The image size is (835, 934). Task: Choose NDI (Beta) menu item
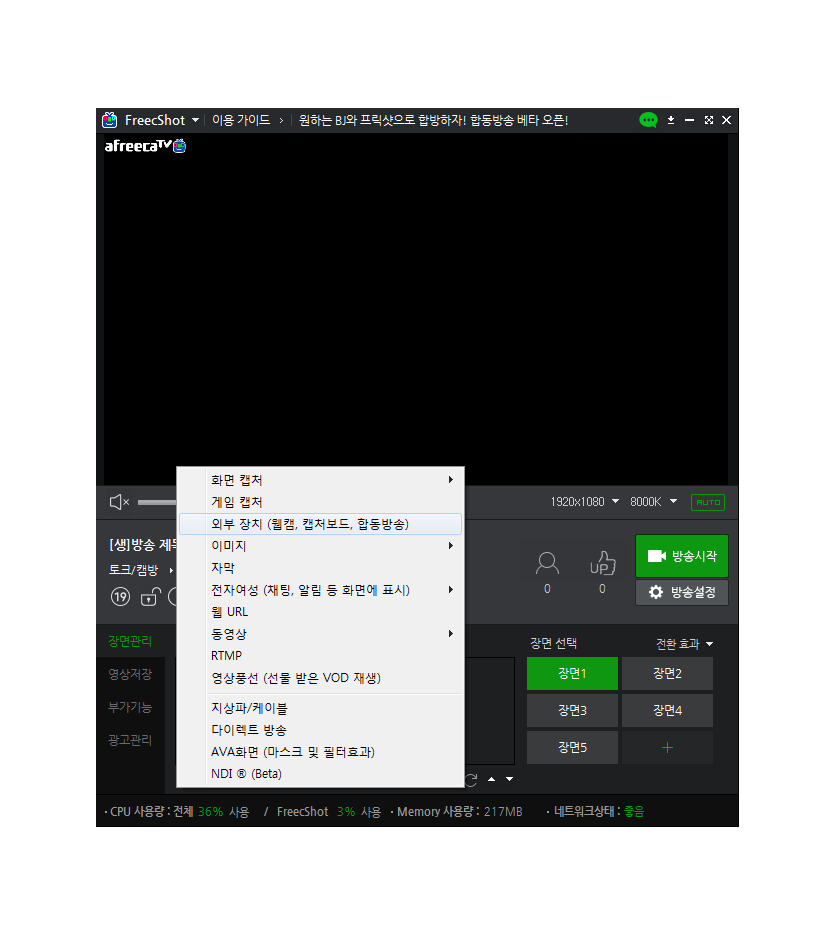320,774
